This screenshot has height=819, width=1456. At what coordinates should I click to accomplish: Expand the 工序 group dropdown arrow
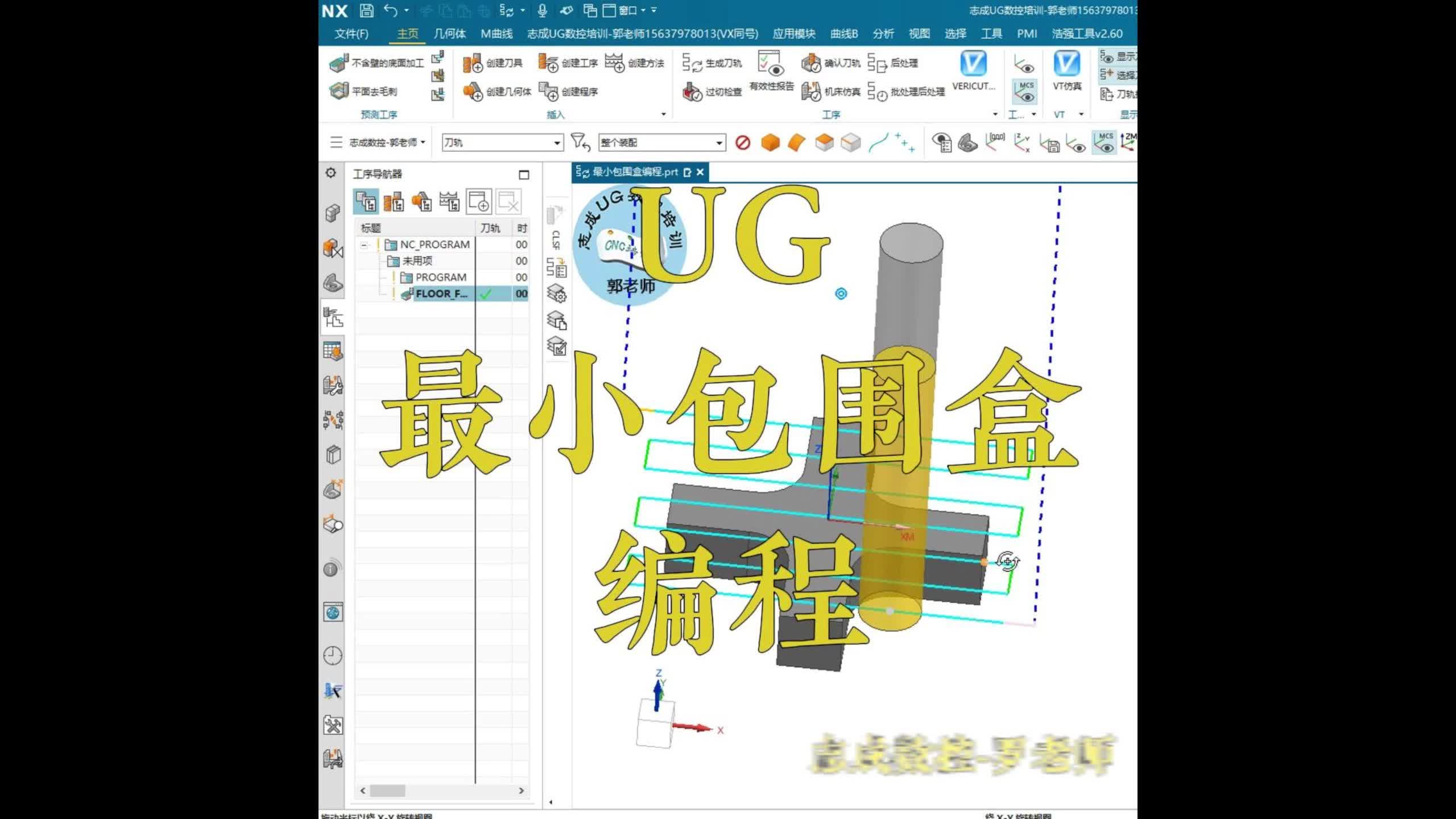(995, 114)
